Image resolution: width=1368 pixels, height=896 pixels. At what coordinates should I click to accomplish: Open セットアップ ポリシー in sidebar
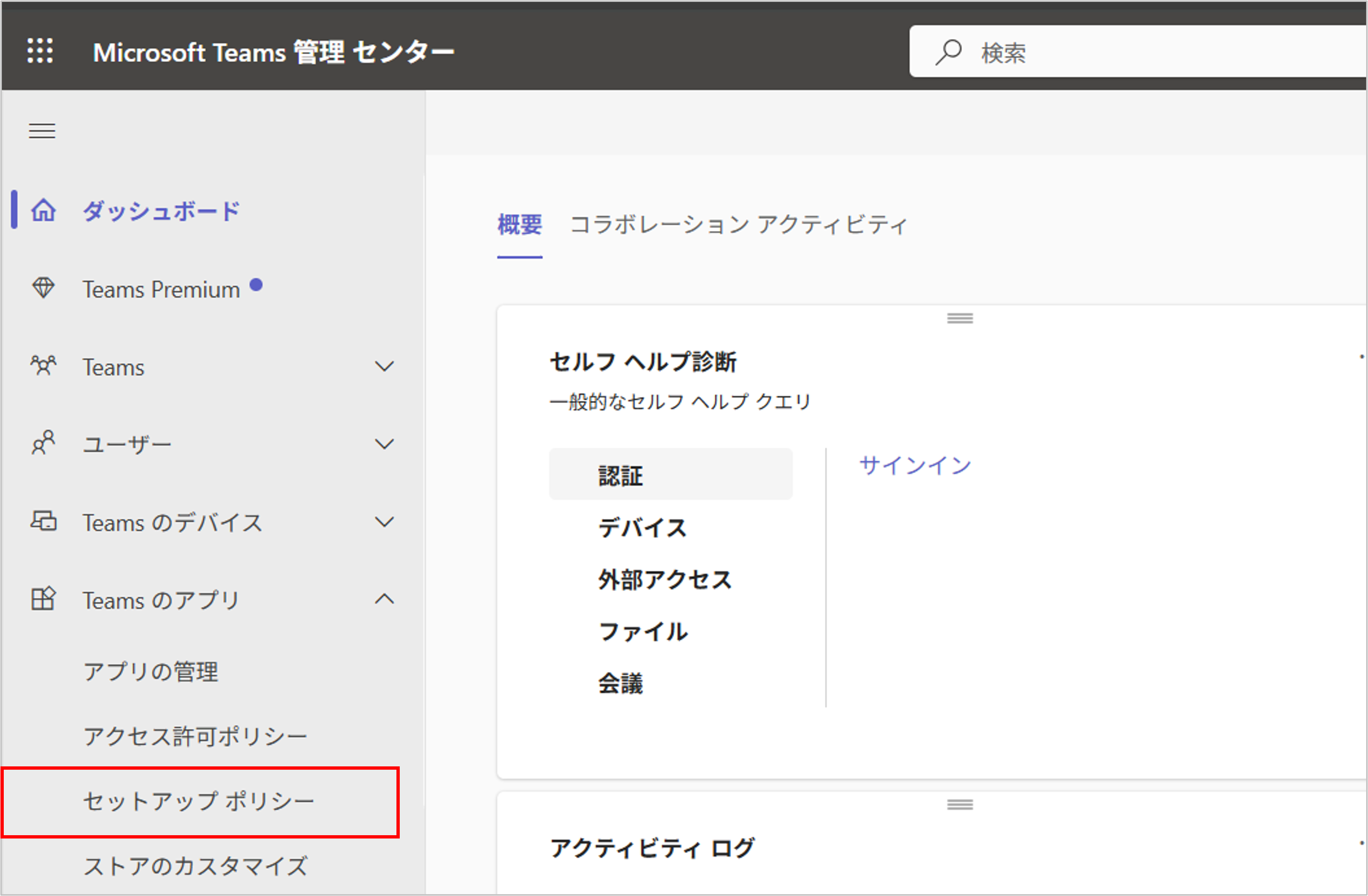[x=199, y=802]
